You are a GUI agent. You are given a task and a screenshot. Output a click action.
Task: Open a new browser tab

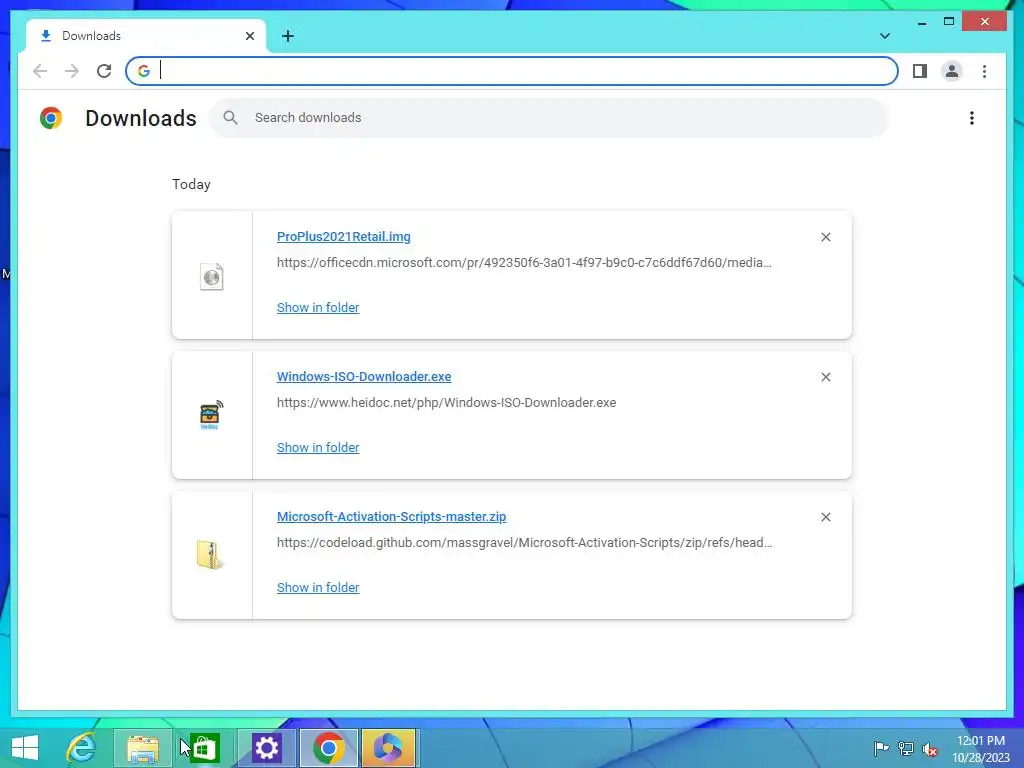[288, 36]
